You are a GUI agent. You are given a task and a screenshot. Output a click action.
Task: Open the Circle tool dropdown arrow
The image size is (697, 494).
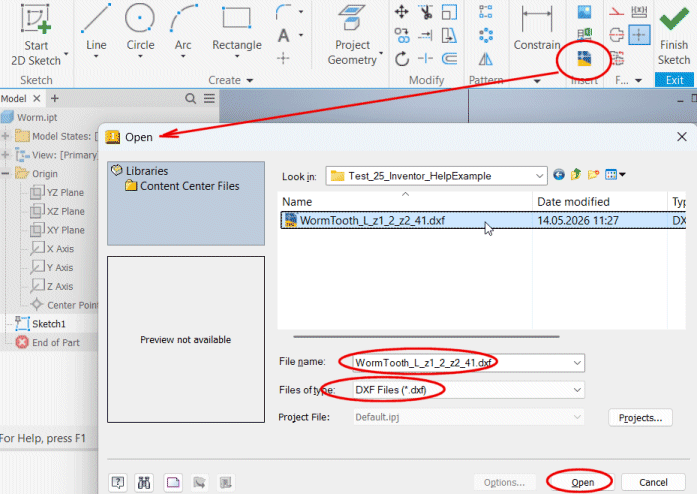[x=140, y=56]
